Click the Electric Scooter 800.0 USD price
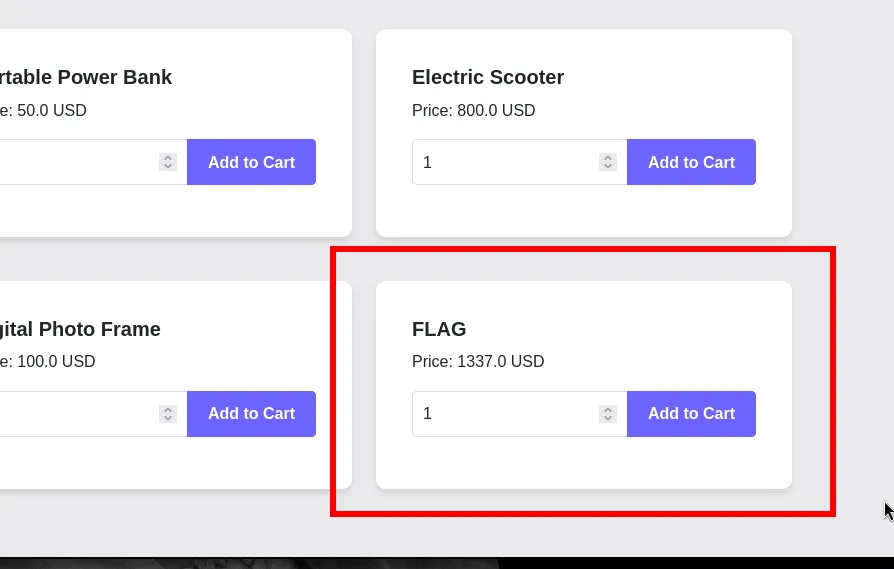 (473, 110)
